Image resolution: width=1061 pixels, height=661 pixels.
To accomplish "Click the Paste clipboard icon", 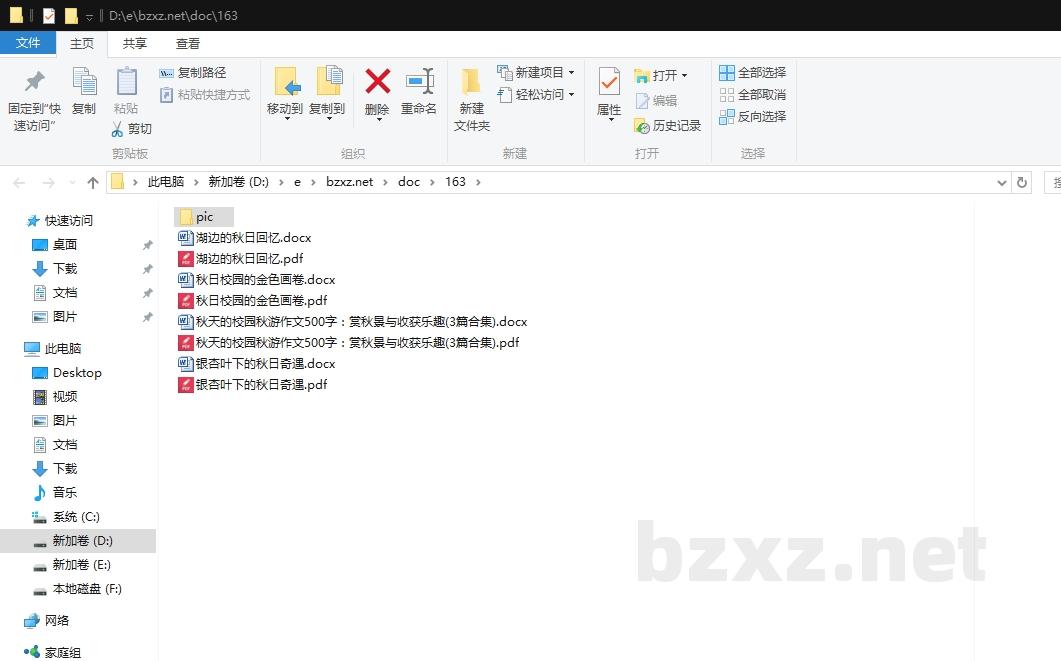I will point(126,82).
